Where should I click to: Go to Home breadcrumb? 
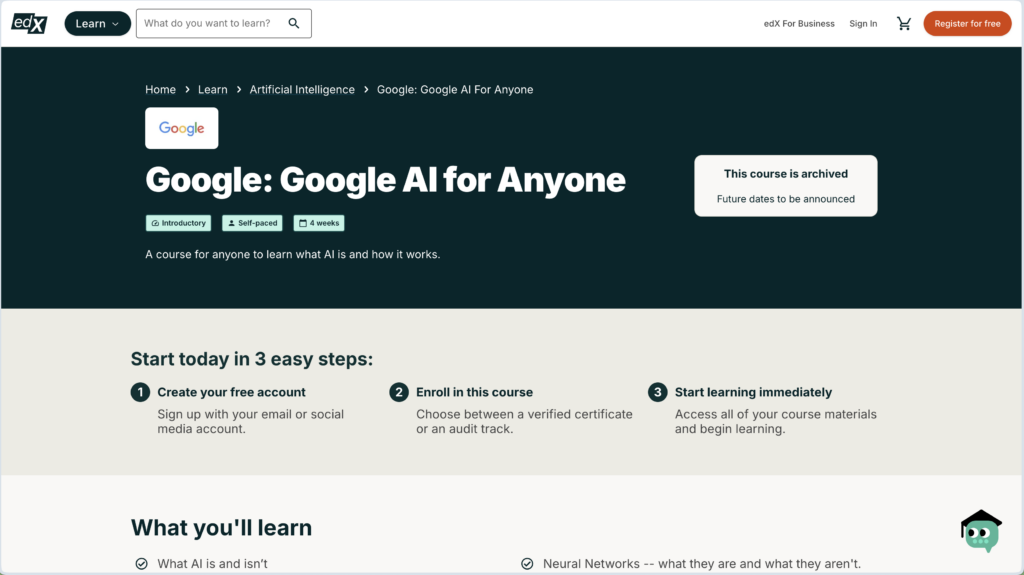tap(160, 90)
